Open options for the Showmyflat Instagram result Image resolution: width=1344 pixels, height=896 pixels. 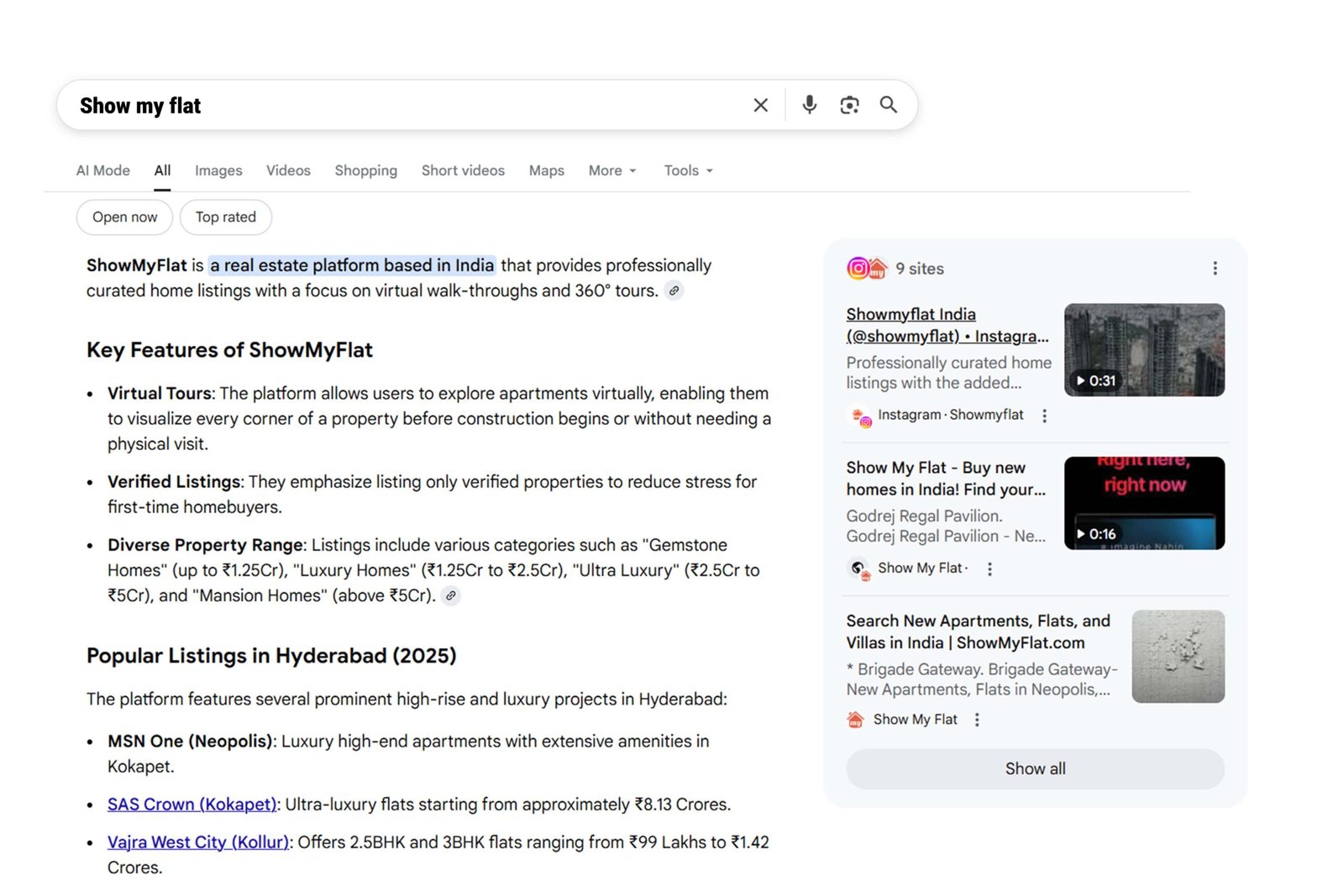(1044, 415)
